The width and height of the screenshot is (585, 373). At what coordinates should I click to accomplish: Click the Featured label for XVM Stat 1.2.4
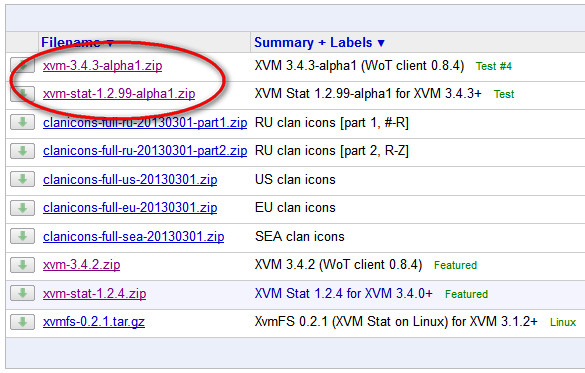(x=466, y=294)
